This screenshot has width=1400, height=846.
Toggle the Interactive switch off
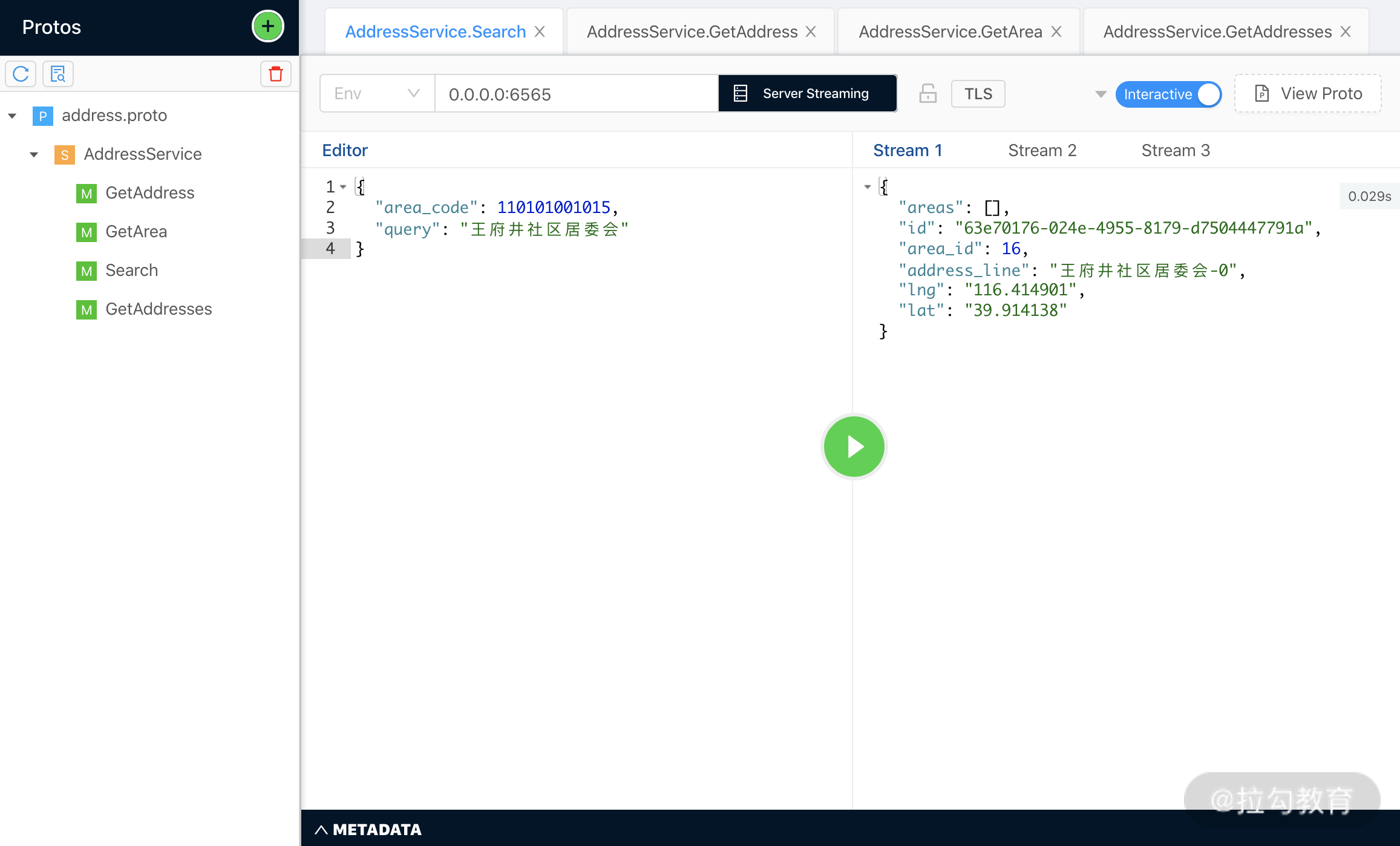1168,94
